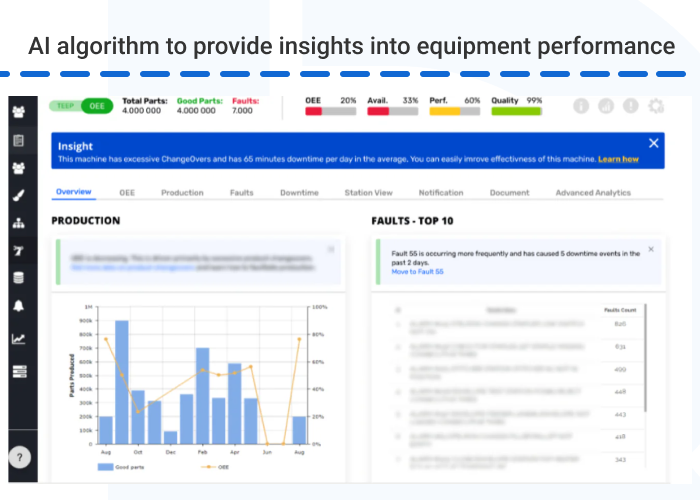
Task: Click the 343 faults count cell
Action: coord(620,459)
